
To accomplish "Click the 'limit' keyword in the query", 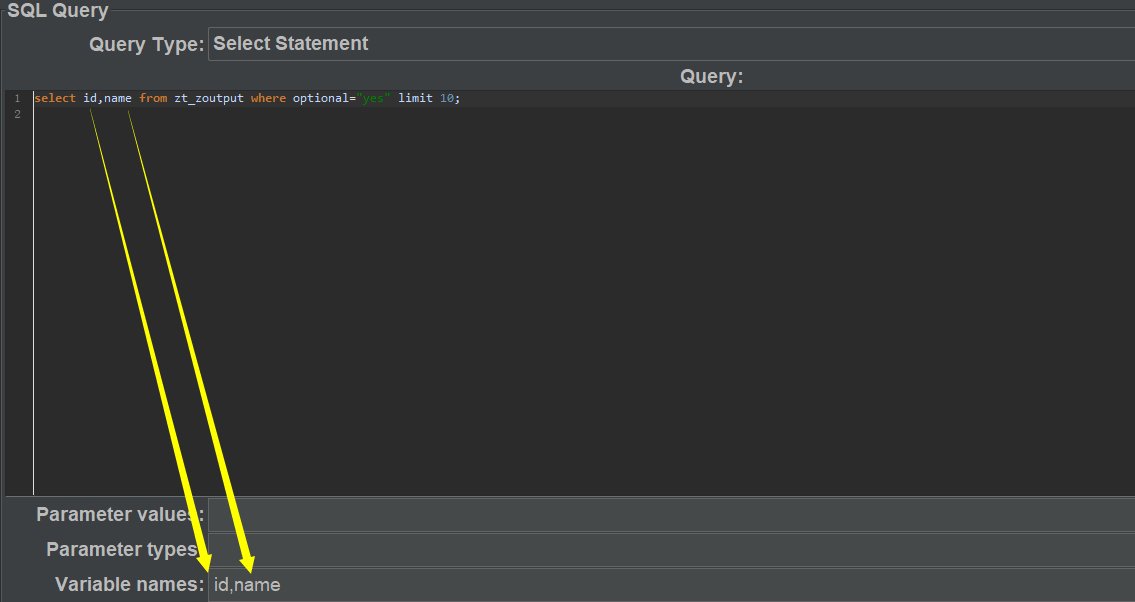I will coord(415,98).
